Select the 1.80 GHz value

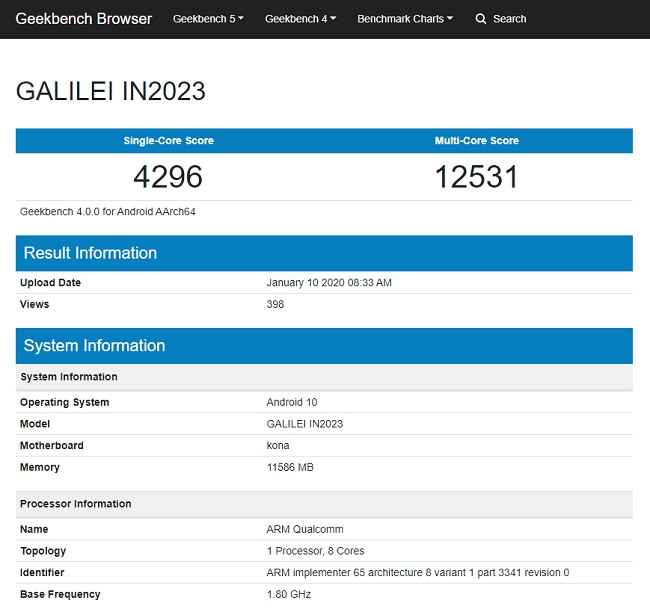tap(289, 594)
